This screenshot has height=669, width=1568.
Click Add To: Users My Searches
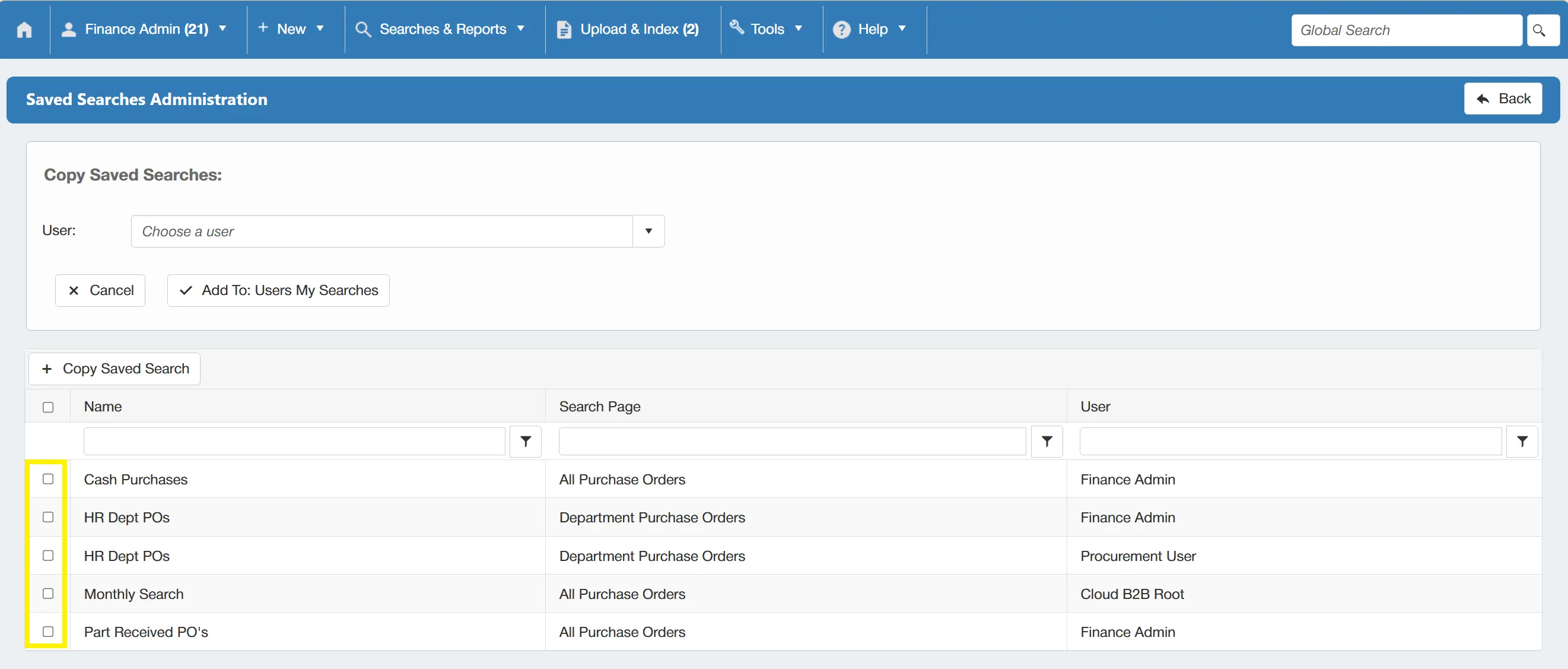coord(278,290)
